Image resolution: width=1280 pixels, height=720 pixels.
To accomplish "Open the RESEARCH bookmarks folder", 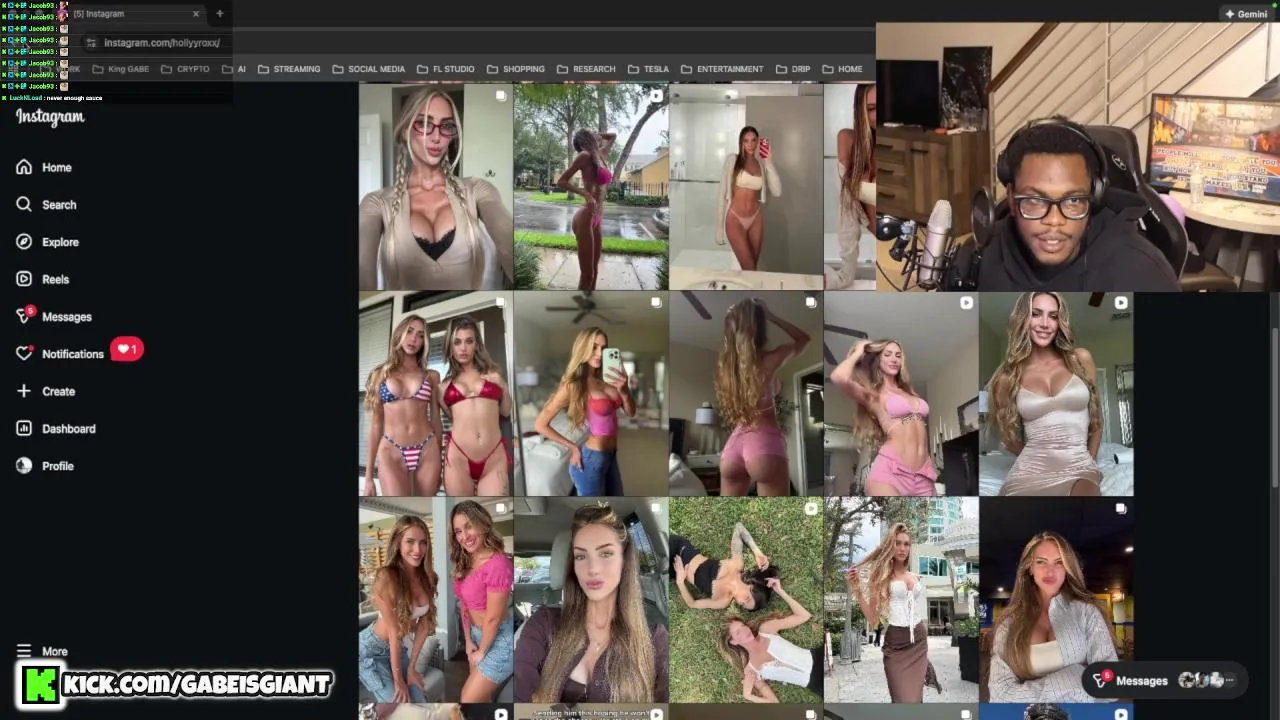I will (586, 69).
